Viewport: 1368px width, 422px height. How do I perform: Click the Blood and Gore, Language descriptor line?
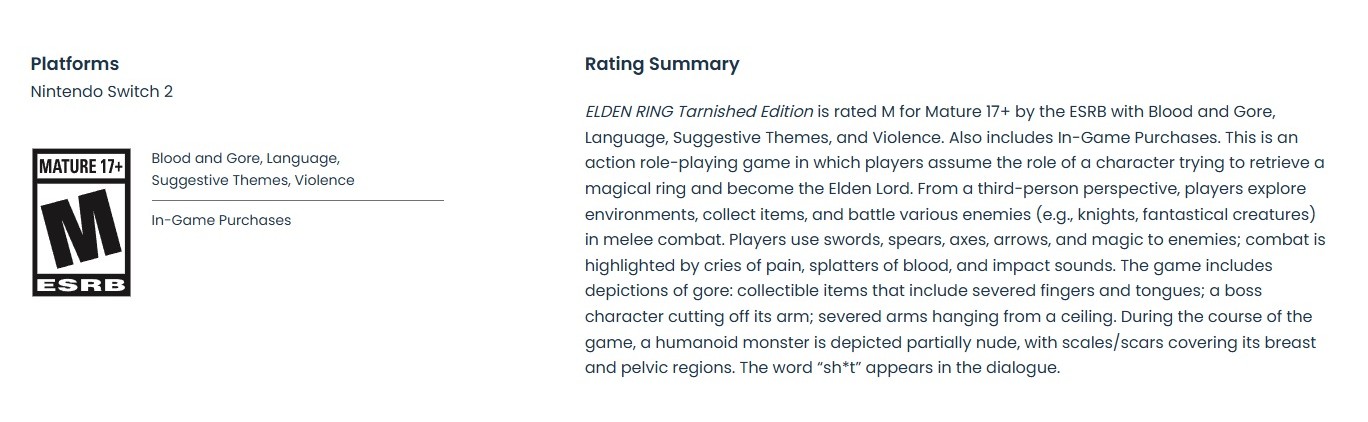(245, 159)
